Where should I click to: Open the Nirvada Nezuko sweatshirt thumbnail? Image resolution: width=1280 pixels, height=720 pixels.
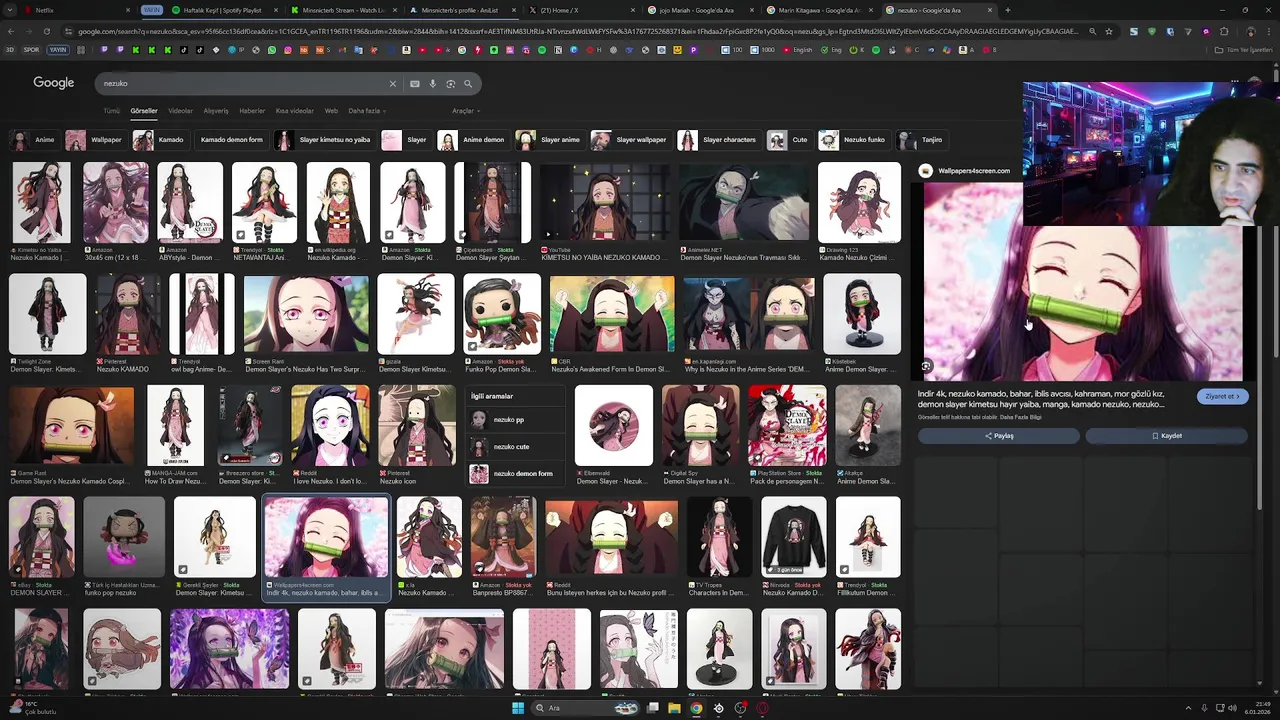(793, 538)
